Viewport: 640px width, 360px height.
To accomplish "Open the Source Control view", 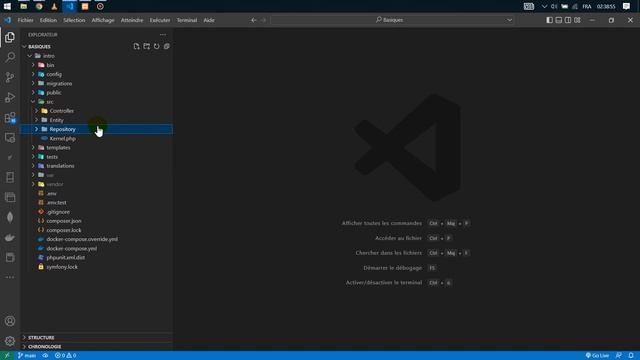I will coord(10,77).
